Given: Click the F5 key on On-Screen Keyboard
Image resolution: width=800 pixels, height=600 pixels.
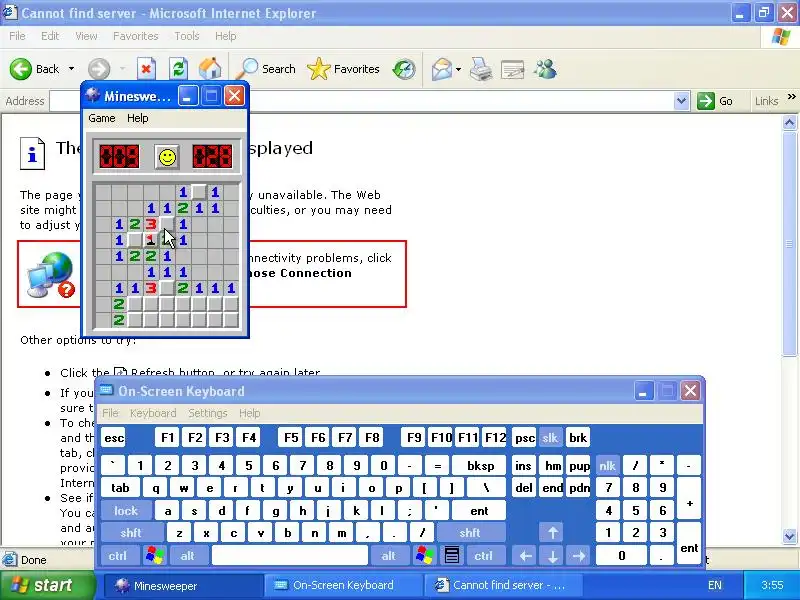Looking at the screenshot, I should coord(291,438).
